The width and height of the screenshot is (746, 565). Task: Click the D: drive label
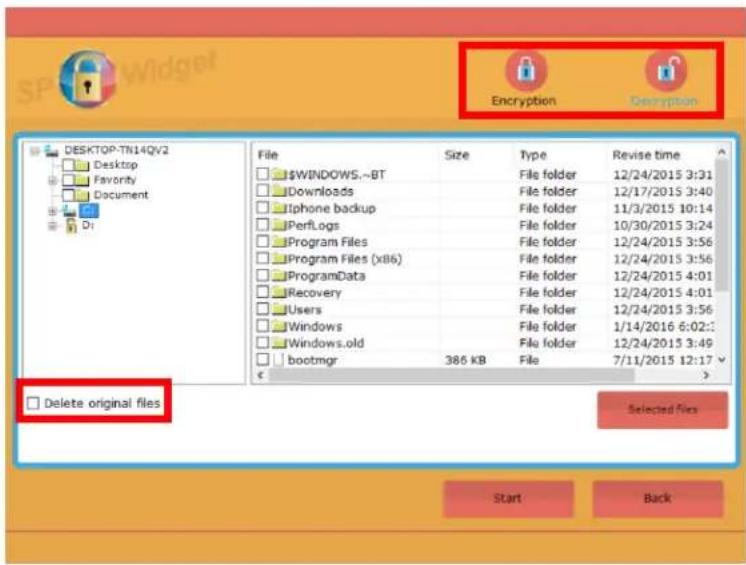pos(88,225)
